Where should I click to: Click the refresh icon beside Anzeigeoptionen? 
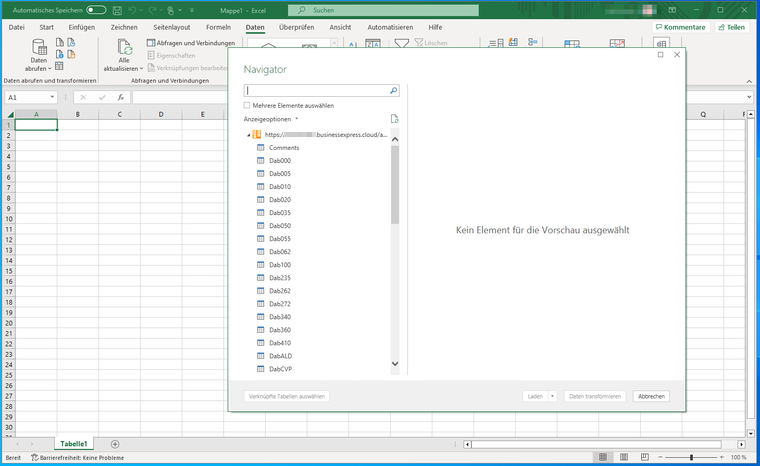point(394,118)
